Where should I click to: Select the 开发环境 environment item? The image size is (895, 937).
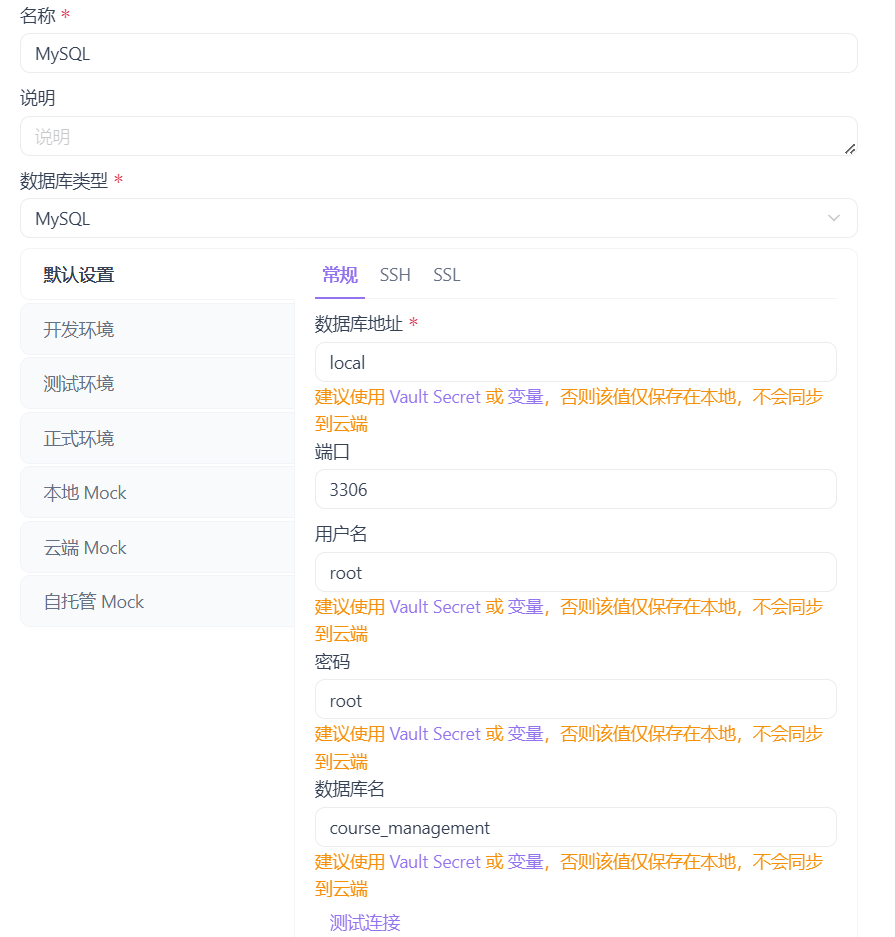coord(158,329)
